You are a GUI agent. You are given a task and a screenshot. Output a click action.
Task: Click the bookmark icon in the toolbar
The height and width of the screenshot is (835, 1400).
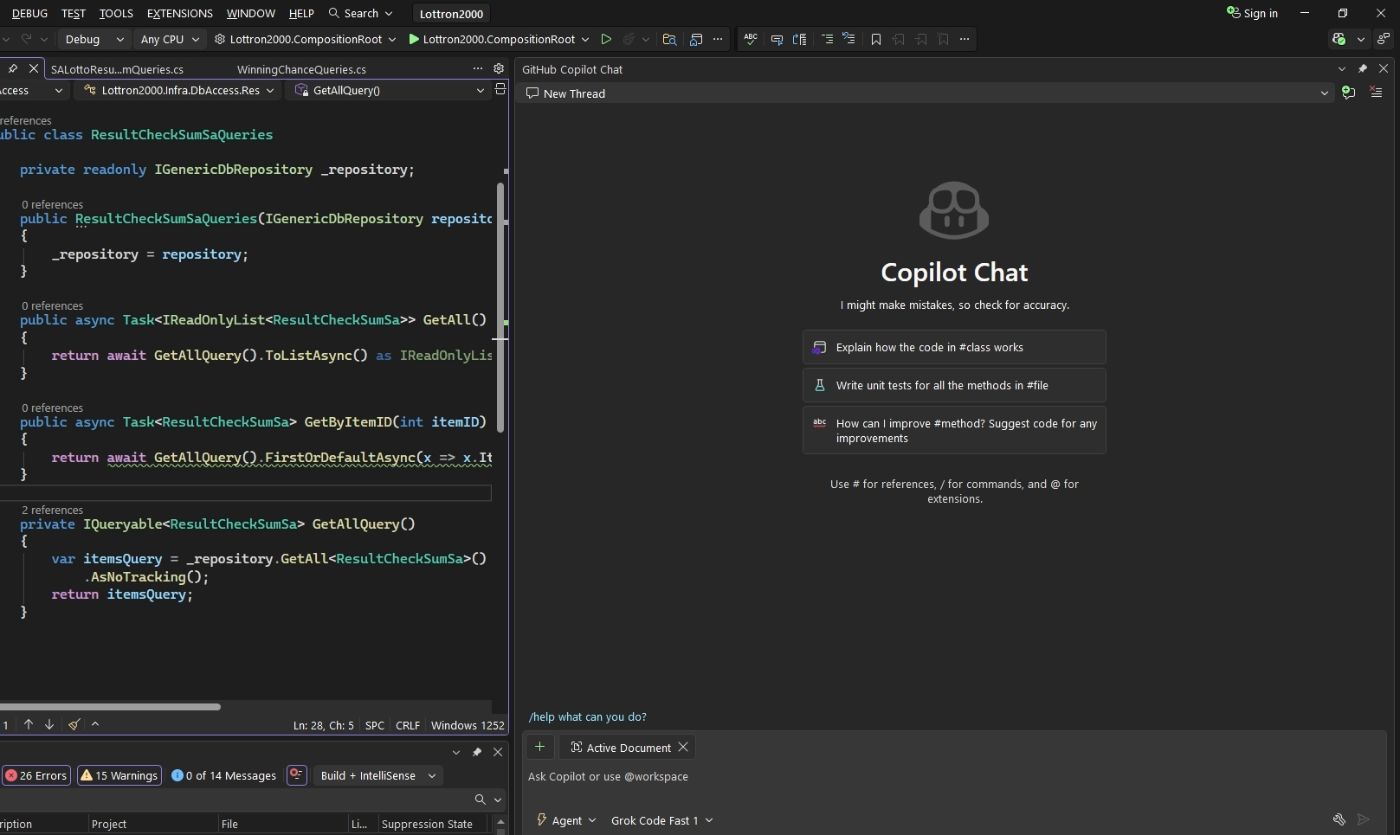876,39
